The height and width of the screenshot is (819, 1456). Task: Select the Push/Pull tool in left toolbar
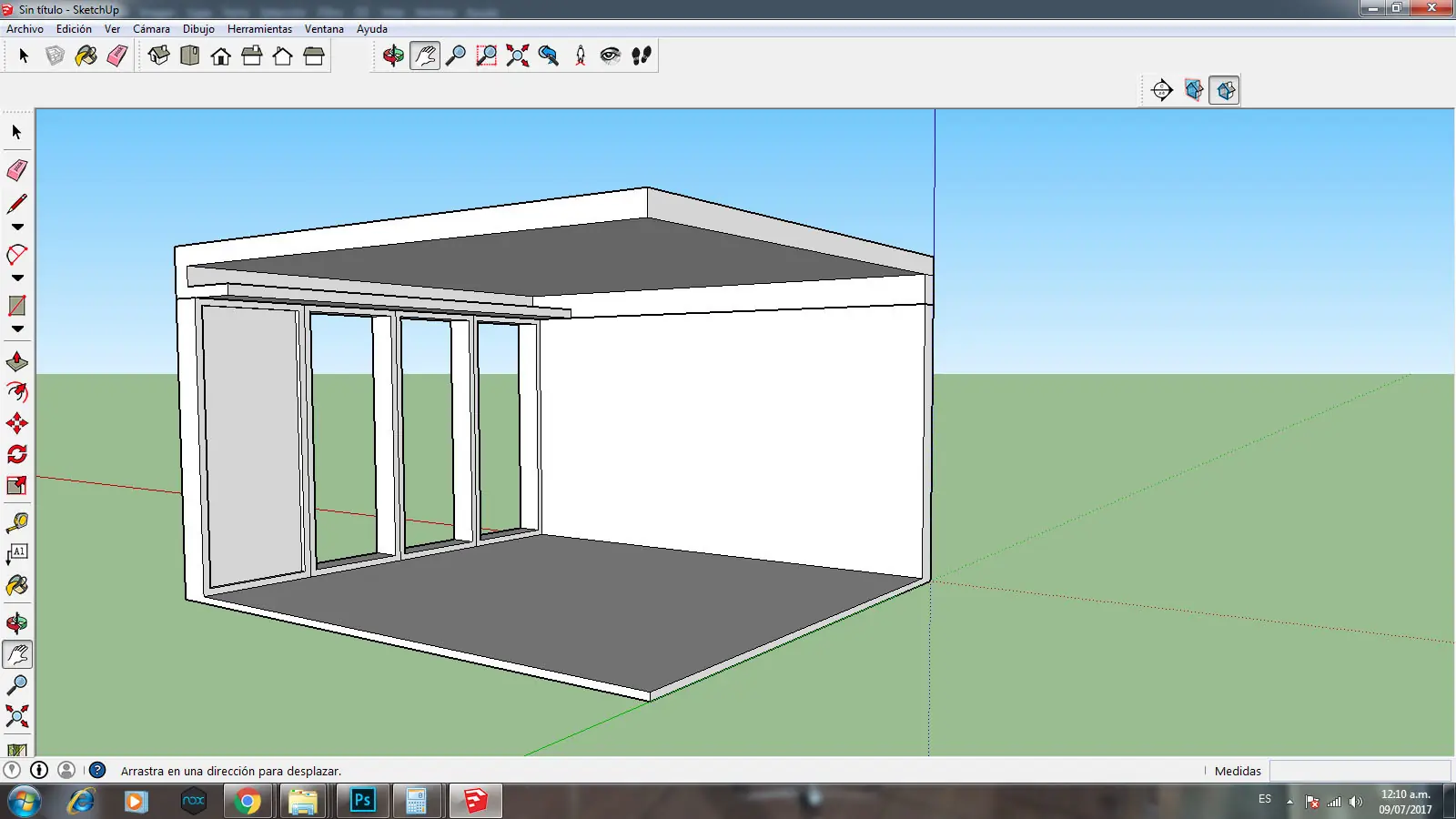tap(17, 362)
